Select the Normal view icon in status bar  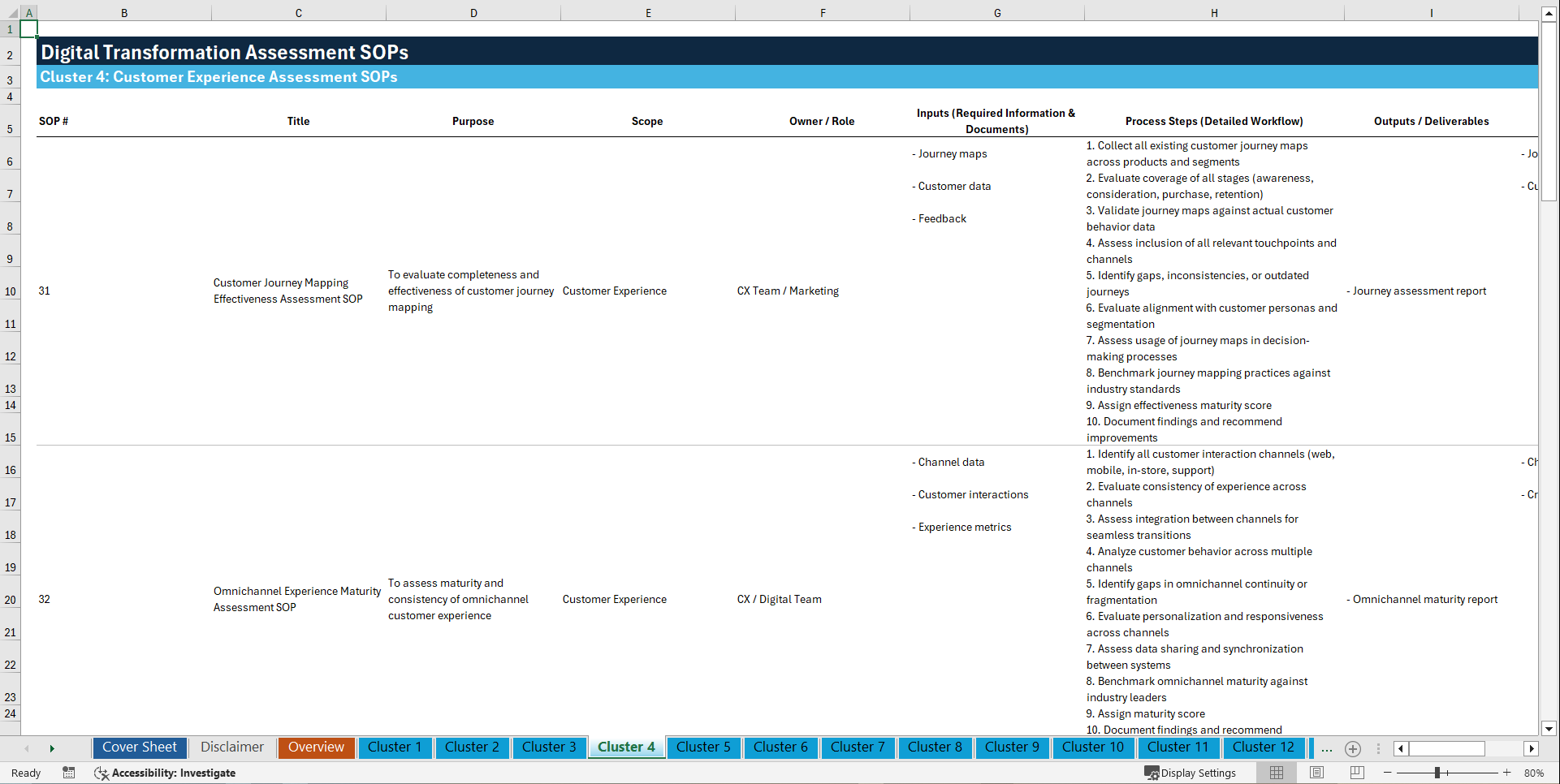click(x=1276, y=773)
